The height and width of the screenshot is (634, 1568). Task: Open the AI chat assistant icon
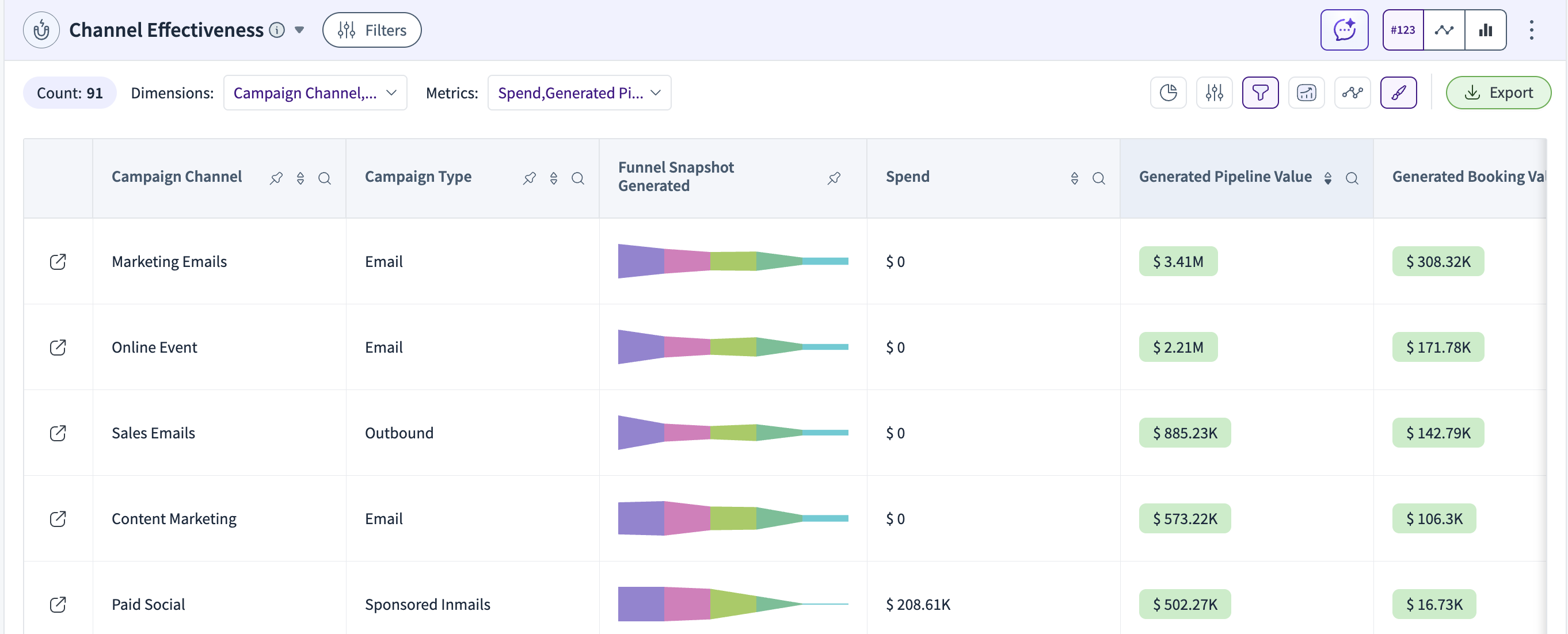[x=1344, y=30]
